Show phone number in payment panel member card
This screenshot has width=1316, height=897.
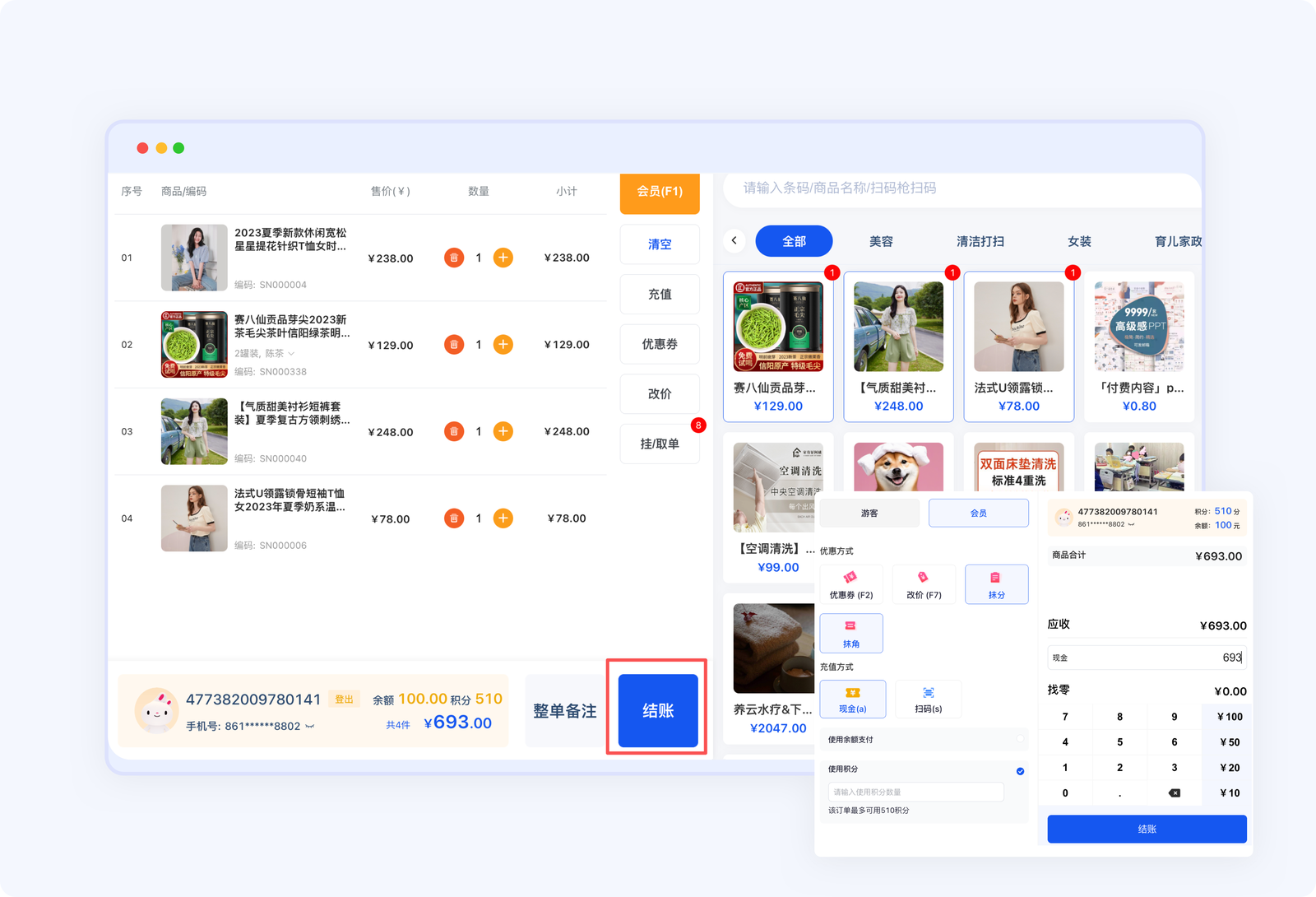[1132, 524]
